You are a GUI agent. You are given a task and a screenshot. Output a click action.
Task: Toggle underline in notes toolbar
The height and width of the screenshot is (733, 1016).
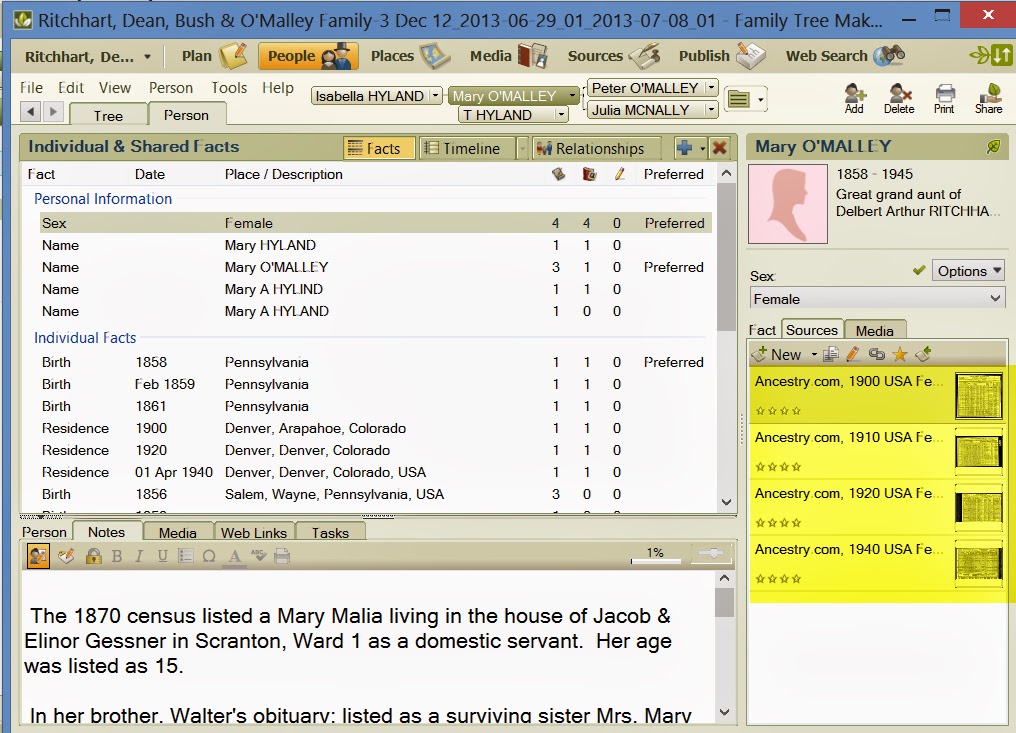pyautogui.click(x=162, y=555)
